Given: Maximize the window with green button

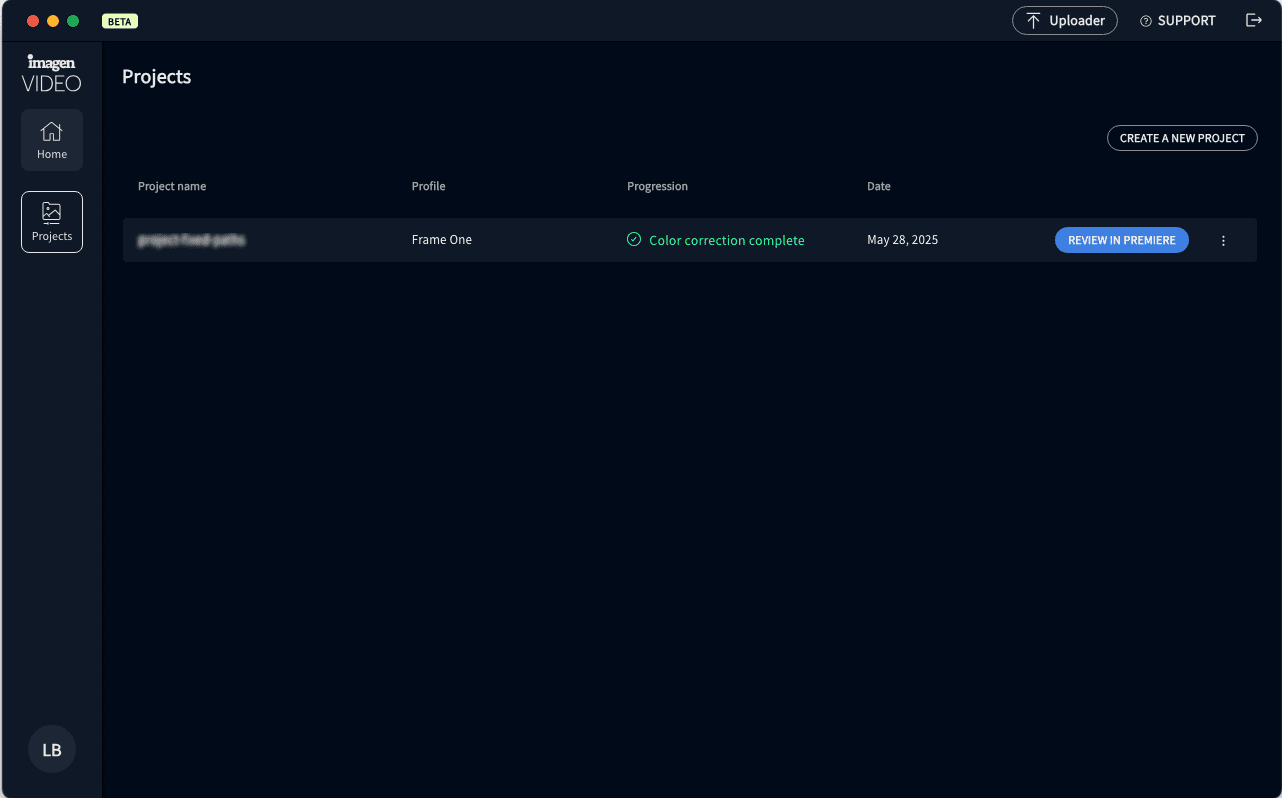Looking at the screenshot, I should click(73, 21).
